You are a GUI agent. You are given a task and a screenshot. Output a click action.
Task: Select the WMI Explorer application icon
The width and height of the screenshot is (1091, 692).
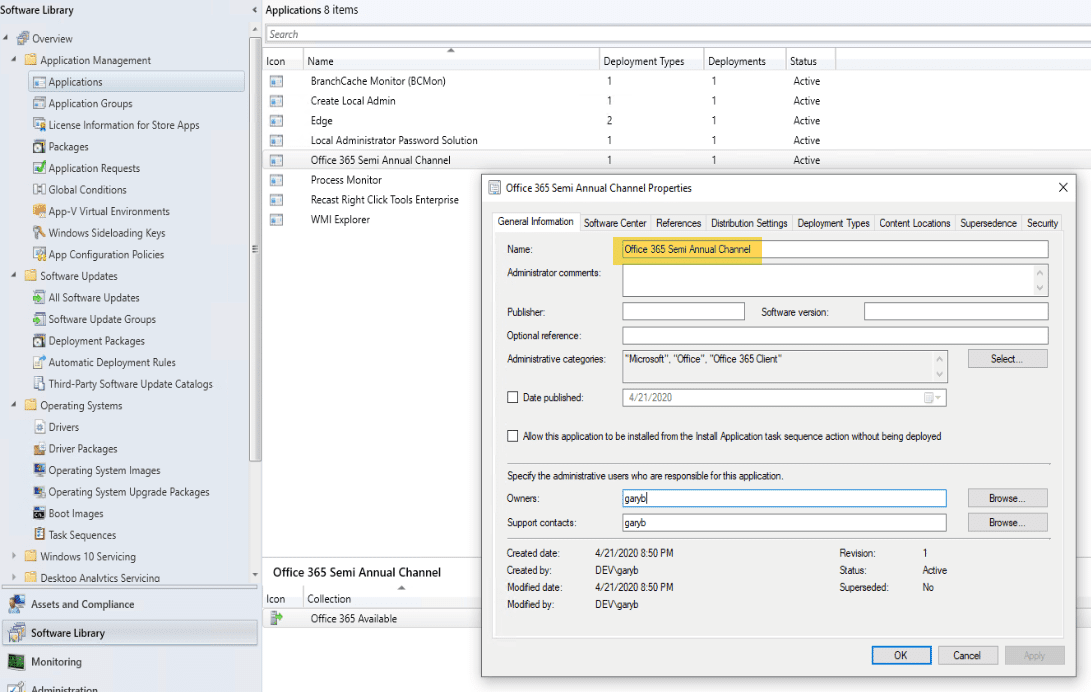[x=275, y=219]
